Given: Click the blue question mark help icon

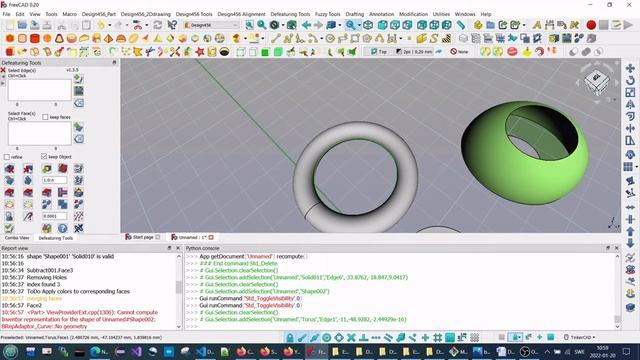Looking at the screenshot, I should click(62, 228).
